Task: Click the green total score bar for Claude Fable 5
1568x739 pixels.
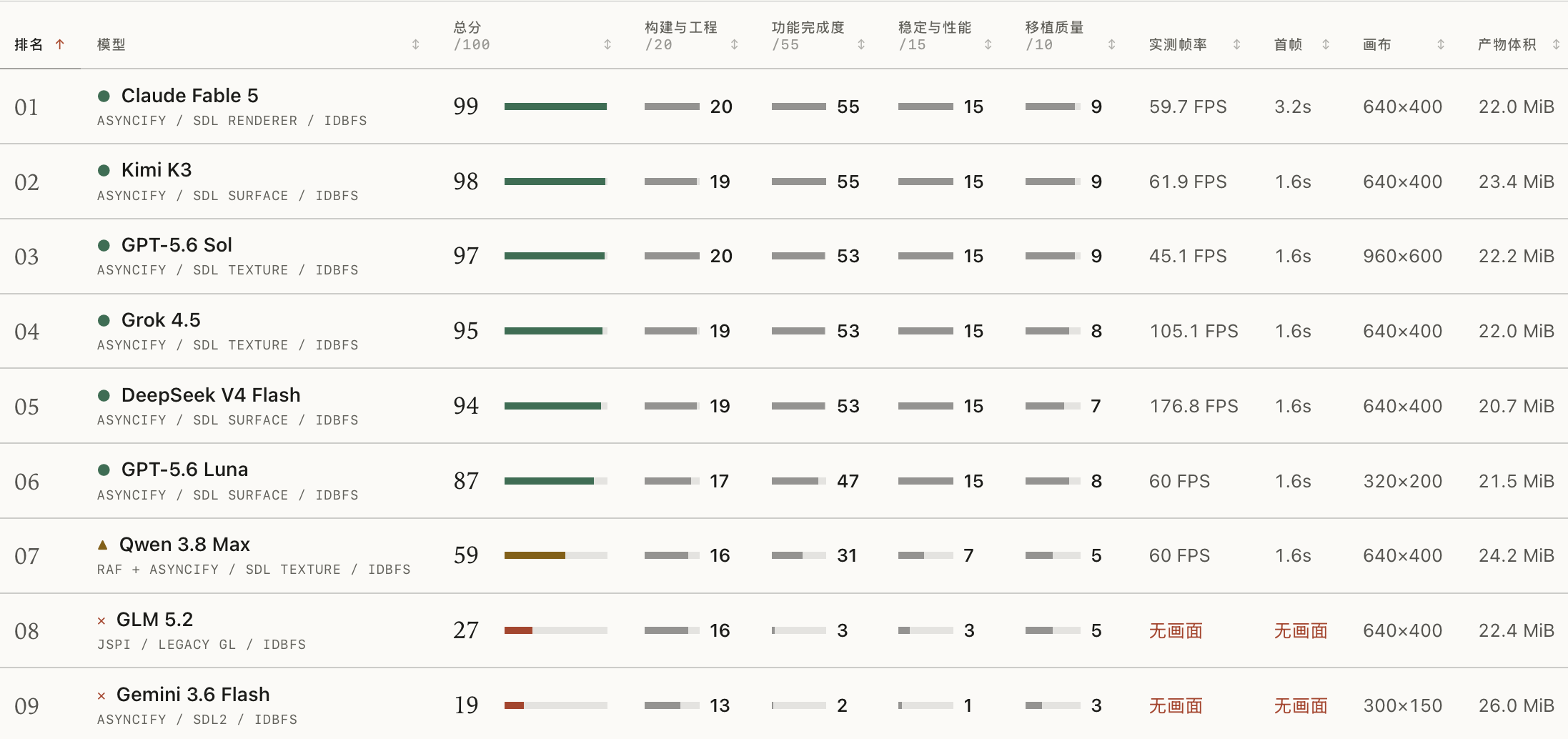Action: [555, 106]
